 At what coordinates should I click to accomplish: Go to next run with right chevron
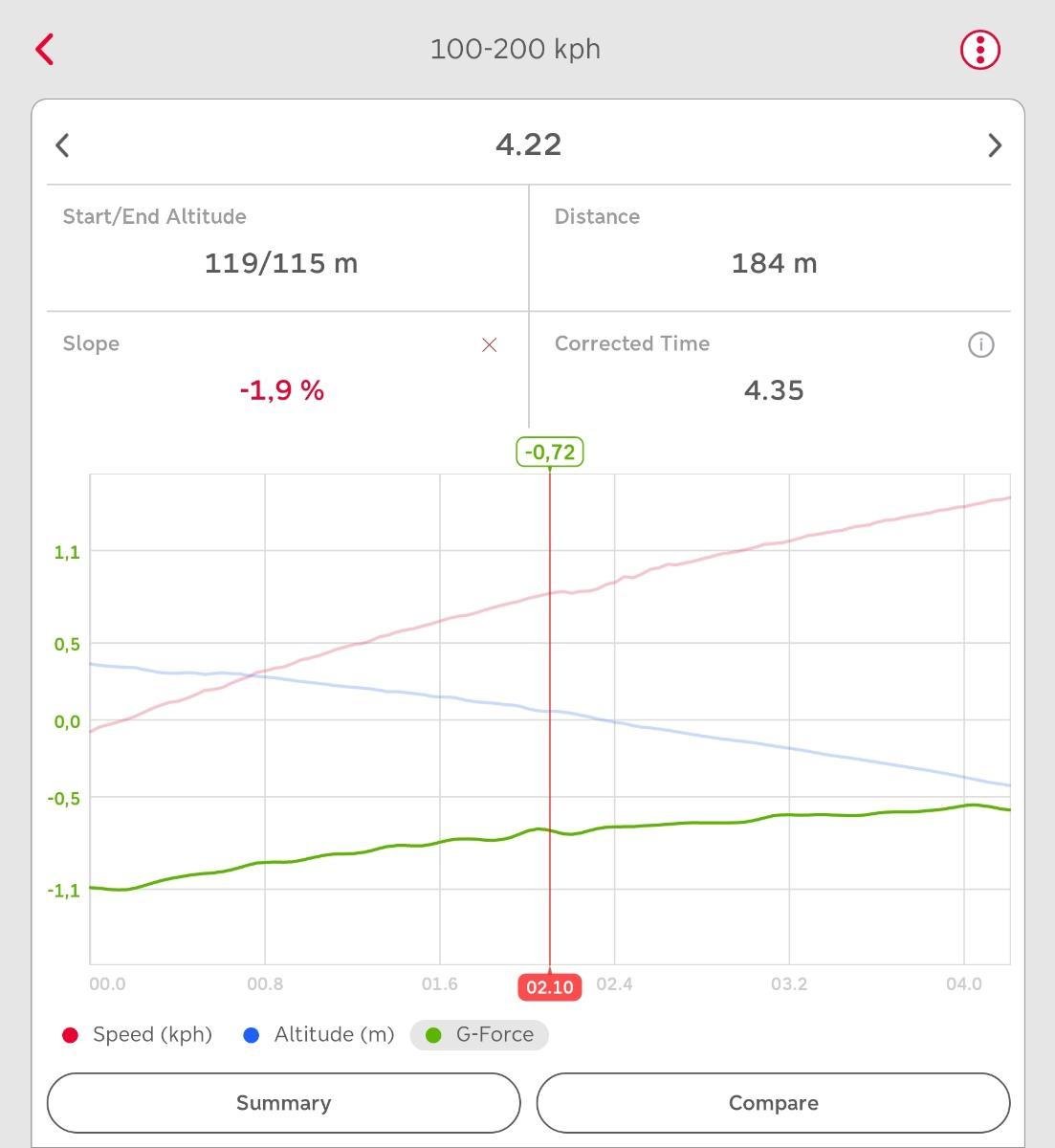(994, 145)
